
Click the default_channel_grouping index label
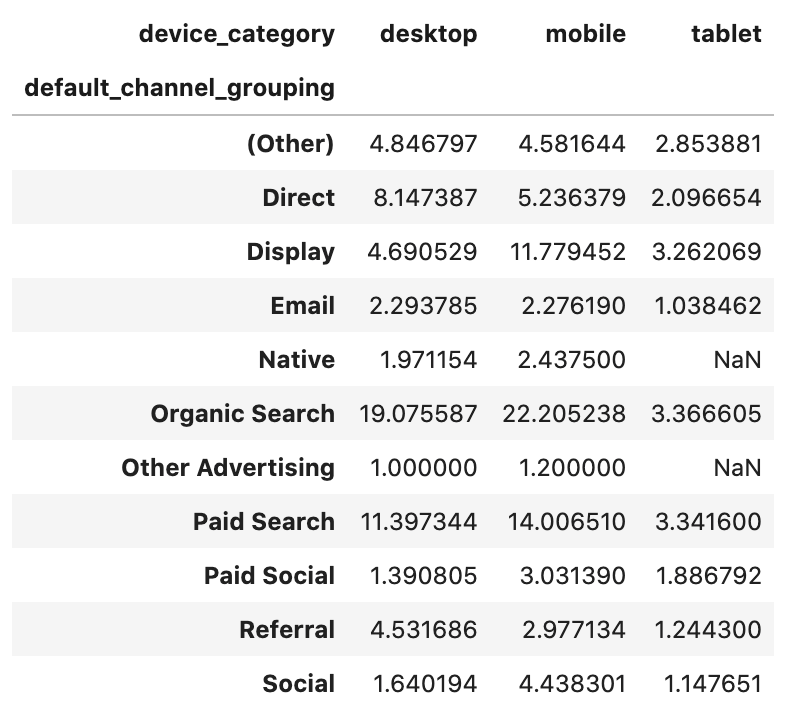click(179, 88)
